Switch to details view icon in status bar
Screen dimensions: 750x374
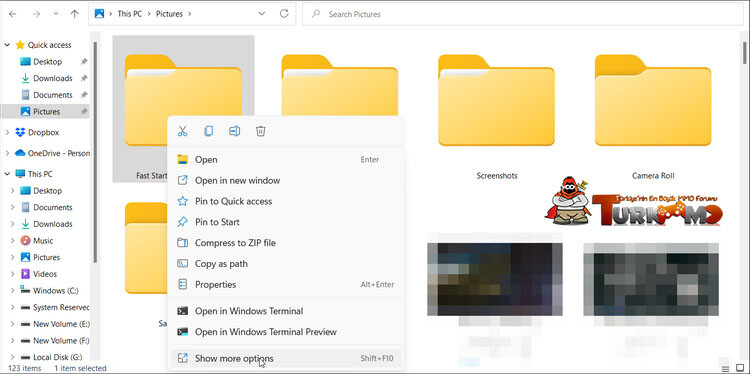pyautogui.click(x=726, y=368)
